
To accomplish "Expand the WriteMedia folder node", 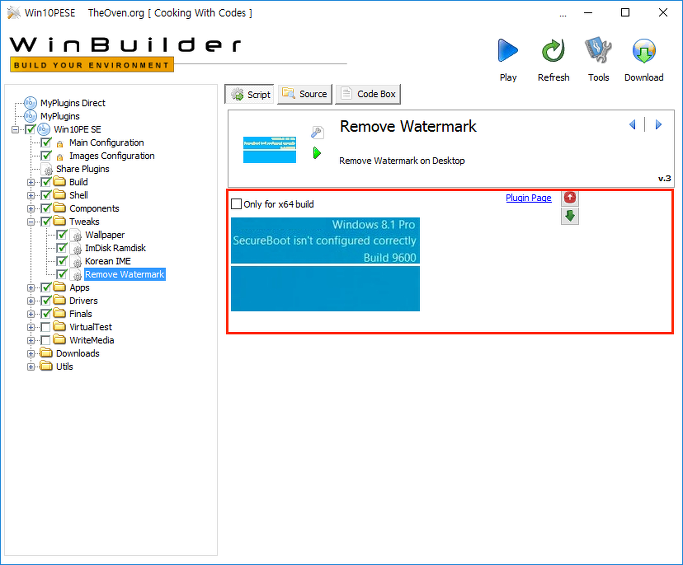I will pos(31,340).
